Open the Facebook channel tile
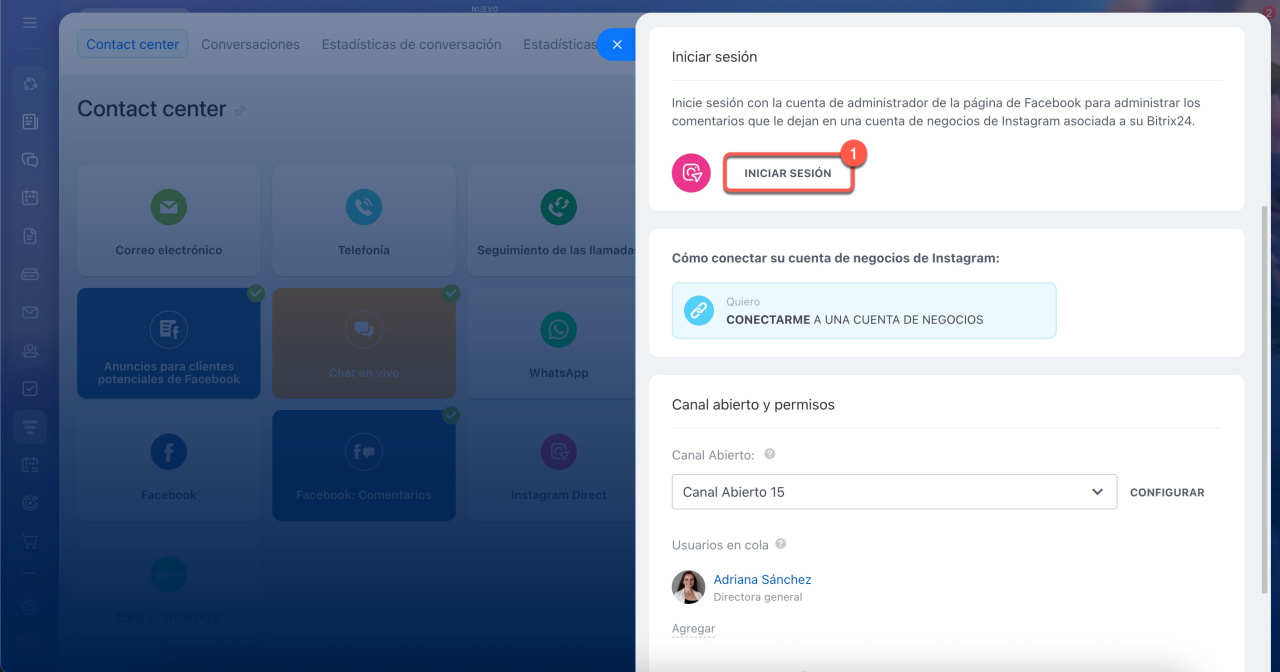Viewport: 1280px width, 672px height. (x=169, y=465)
